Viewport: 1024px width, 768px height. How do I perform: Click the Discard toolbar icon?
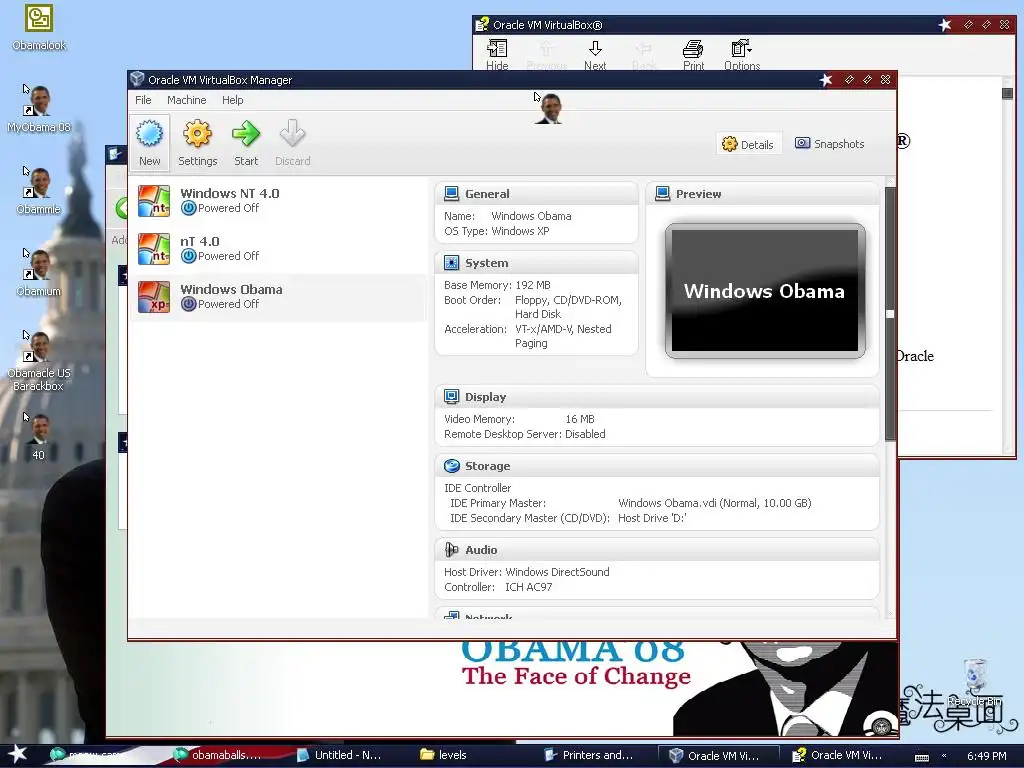(x=293, y=143)
